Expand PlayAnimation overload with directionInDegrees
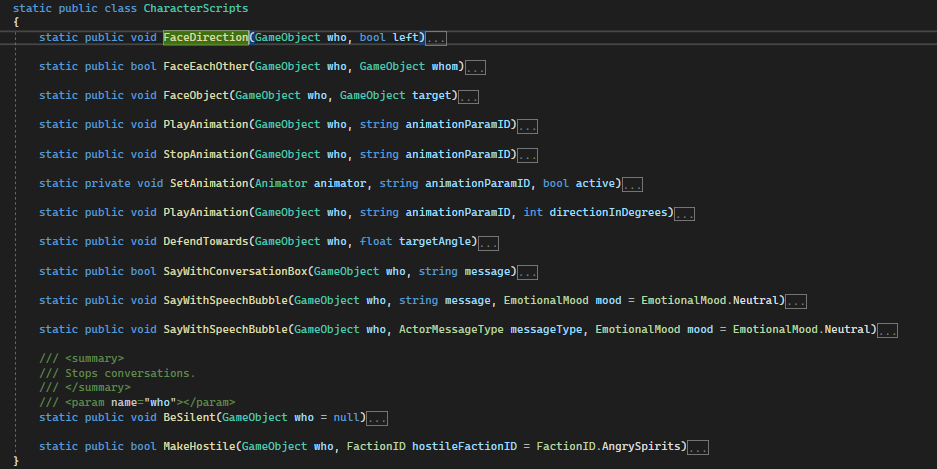937x469 pixels. (x=685, y=214)
